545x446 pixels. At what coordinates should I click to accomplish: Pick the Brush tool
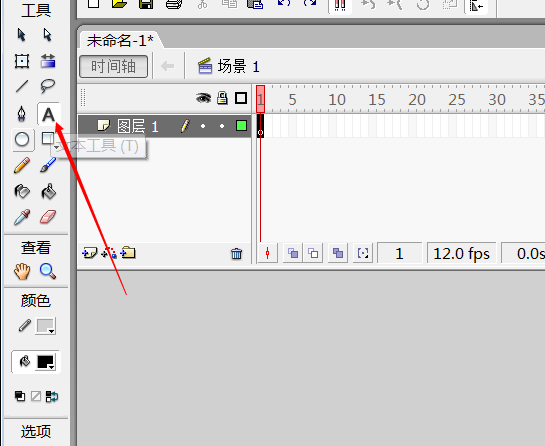click(x=48, y=165)
